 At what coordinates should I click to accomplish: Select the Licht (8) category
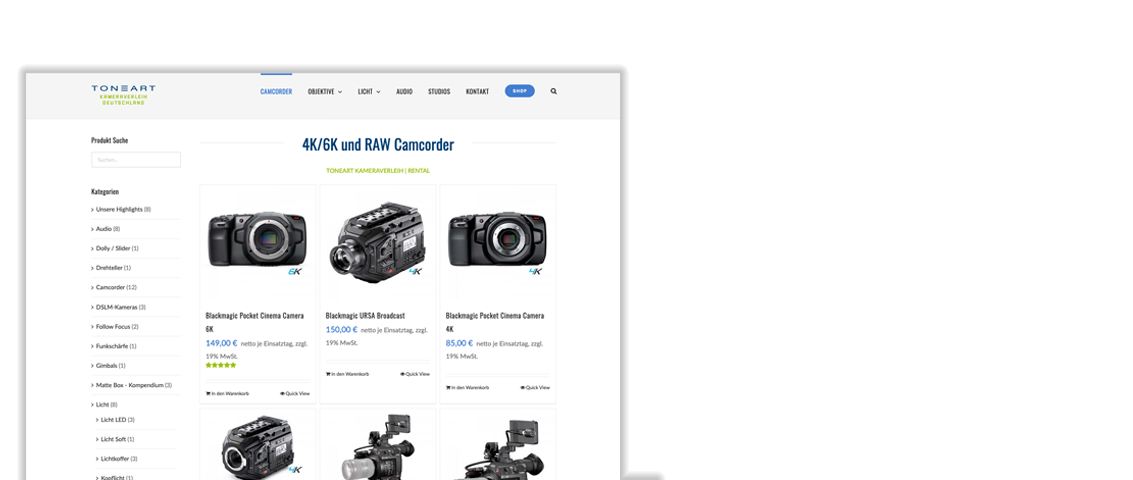click(x=105, y=405)
